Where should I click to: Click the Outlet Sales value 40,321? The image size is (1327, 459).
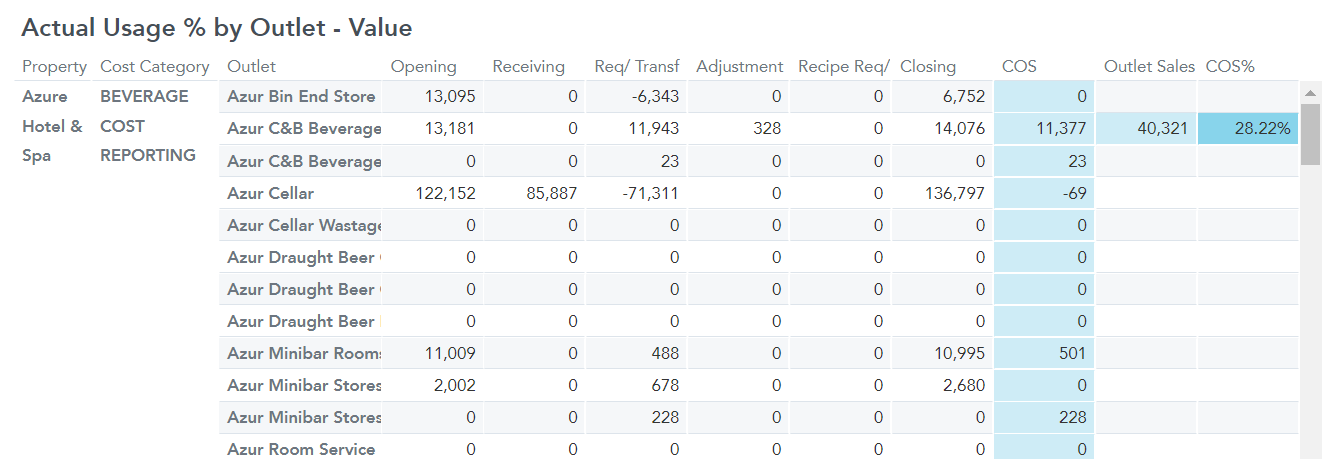click(1158, 129)
